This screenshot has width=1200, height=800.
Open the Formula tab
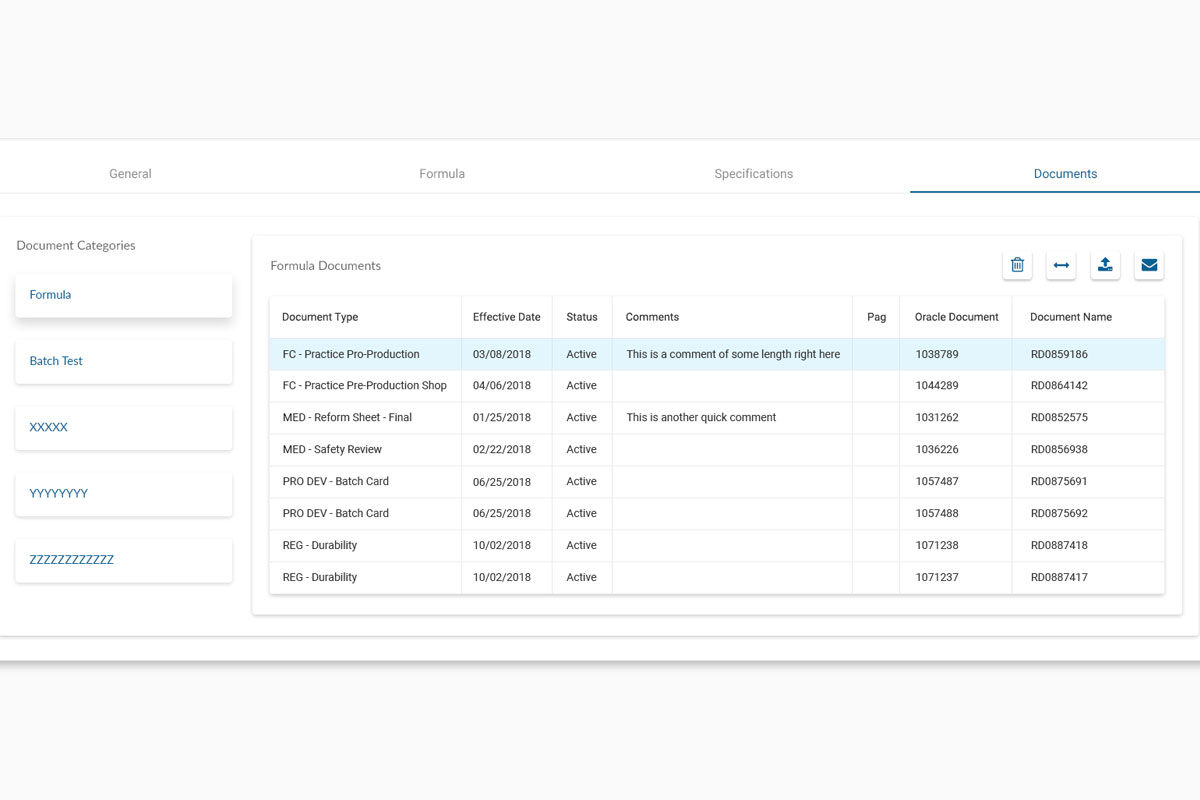pos(442,174)
